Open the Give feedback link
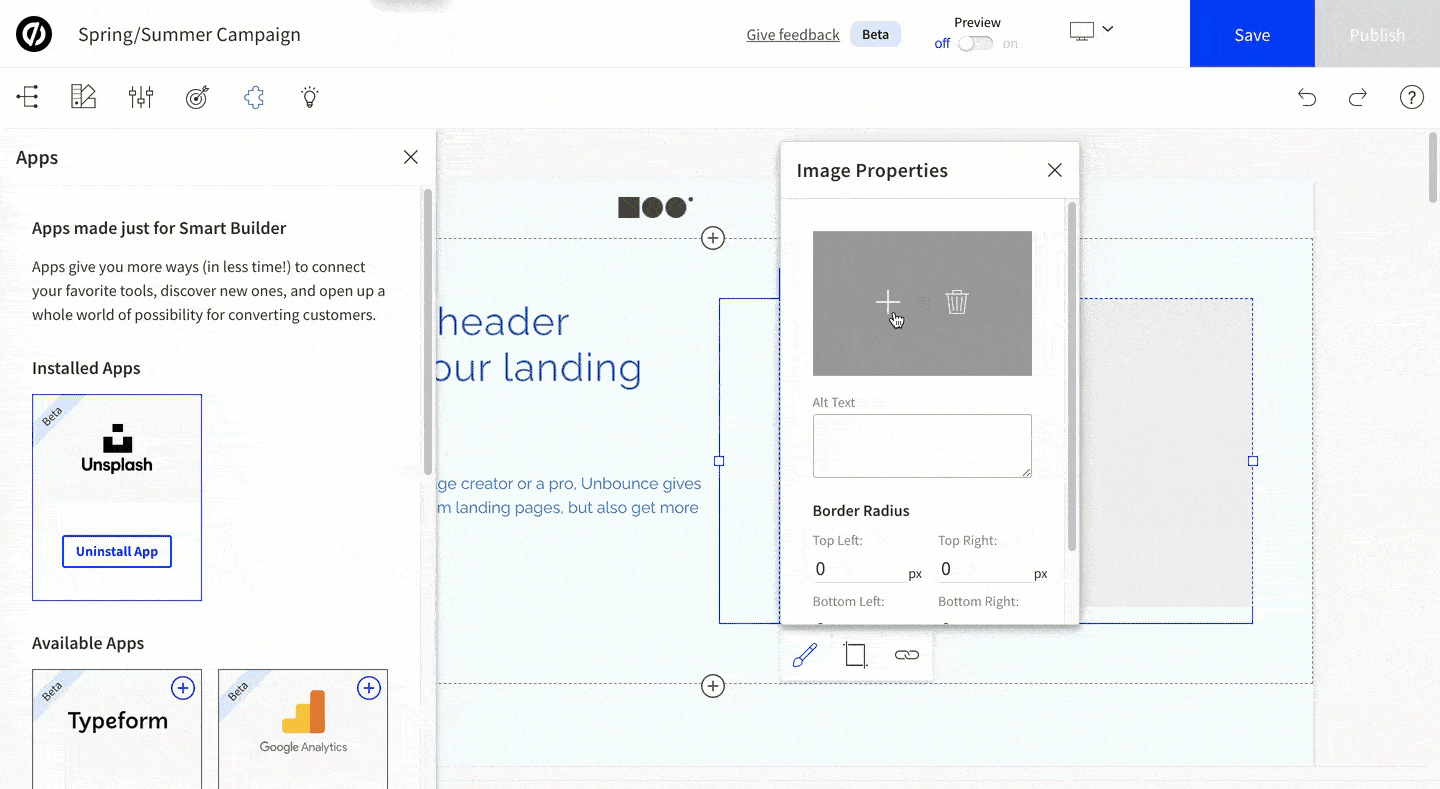 point(793,34)
